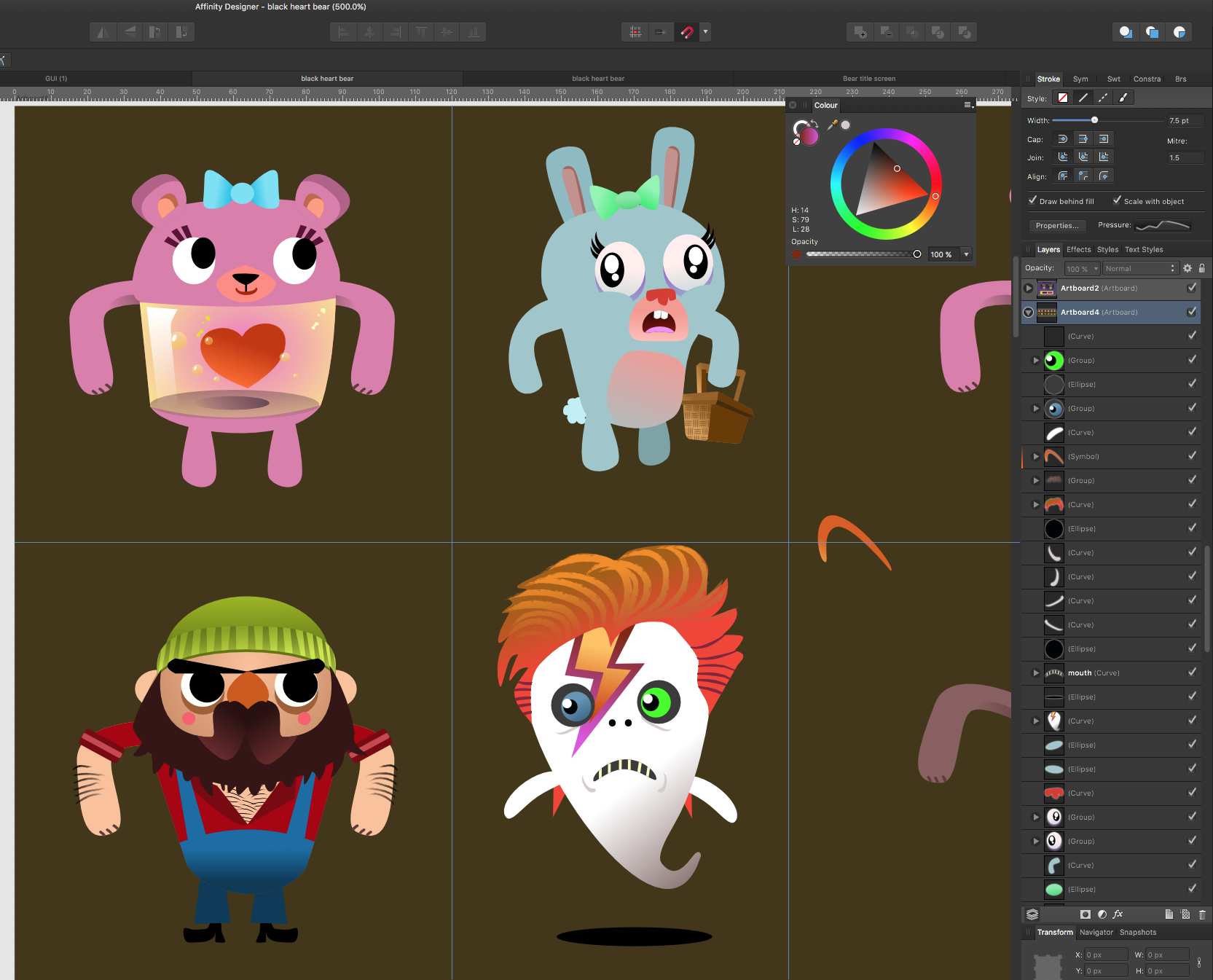1213x980 pixels.
Task: Toggle visibility of the last (Ellipse) layer
Action: click(x=1192, y=889)
